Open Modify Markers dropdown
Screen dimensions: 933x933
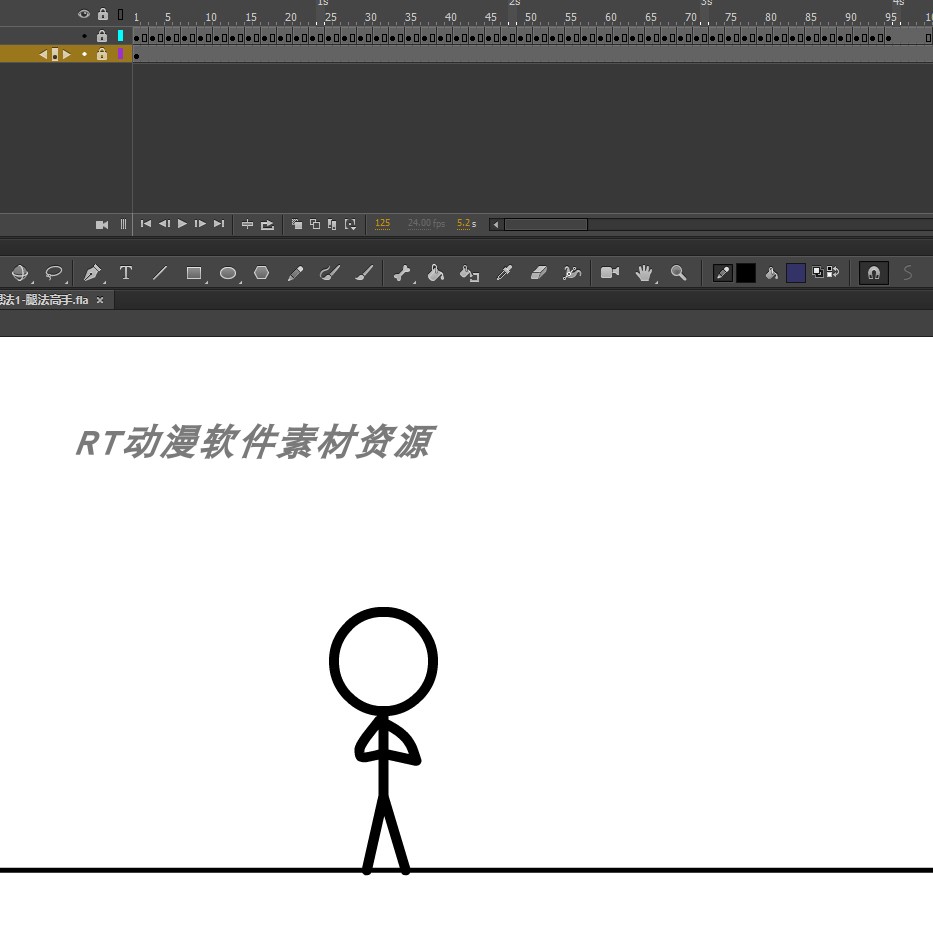[x=350, y=224]
